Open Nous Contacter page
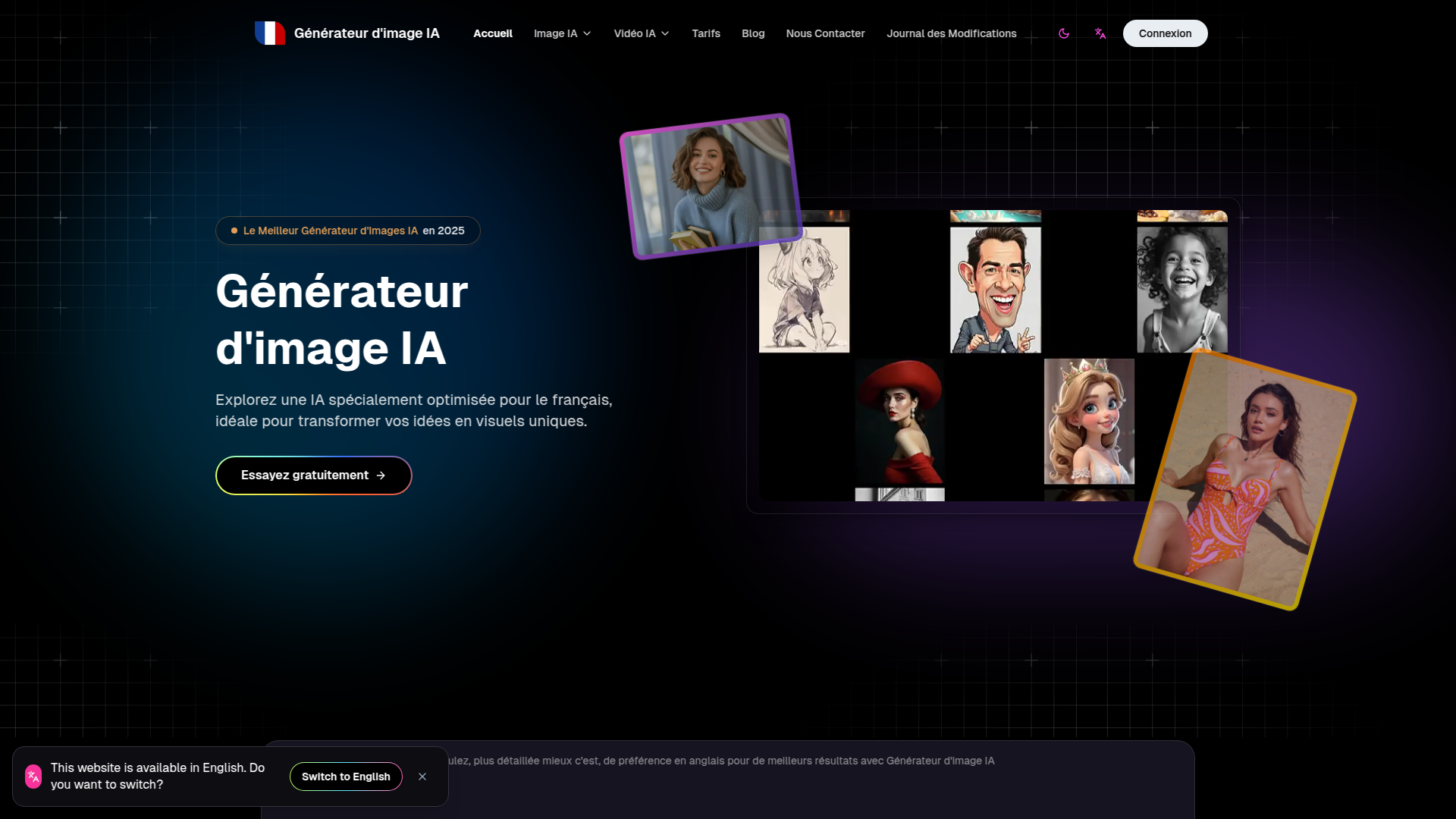1456x819 pixels. coord(825,33)
